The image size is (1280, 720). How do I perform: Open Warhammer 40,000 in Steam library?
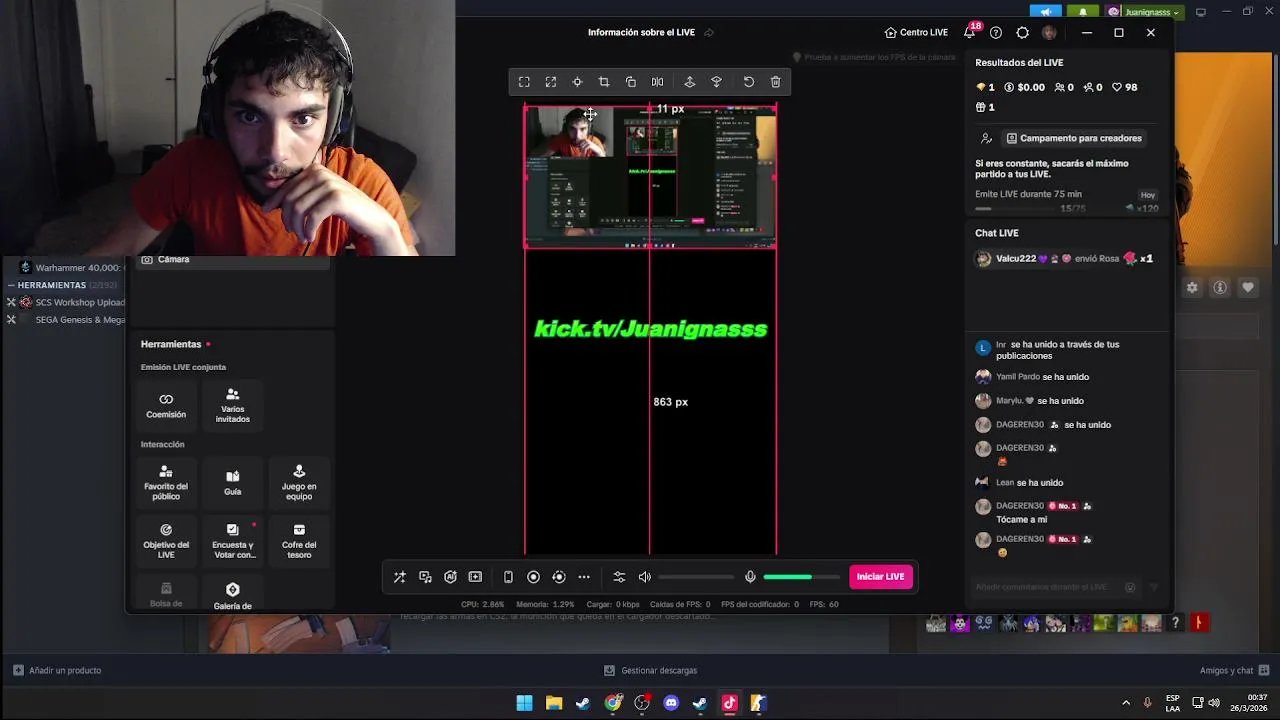(x=72, y=268)
